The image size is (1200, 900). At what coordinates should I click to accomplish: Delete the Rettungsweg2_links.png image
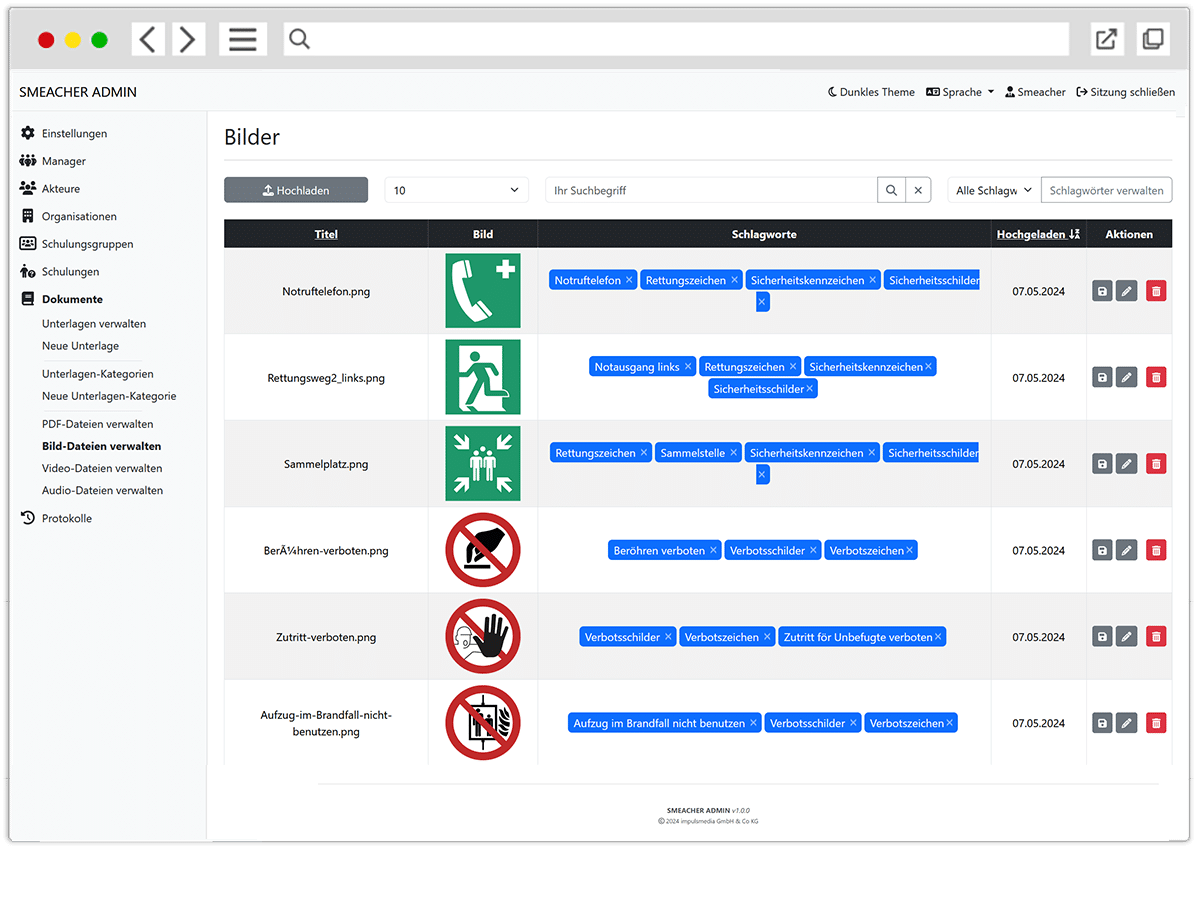click(x=1156, y=377)
